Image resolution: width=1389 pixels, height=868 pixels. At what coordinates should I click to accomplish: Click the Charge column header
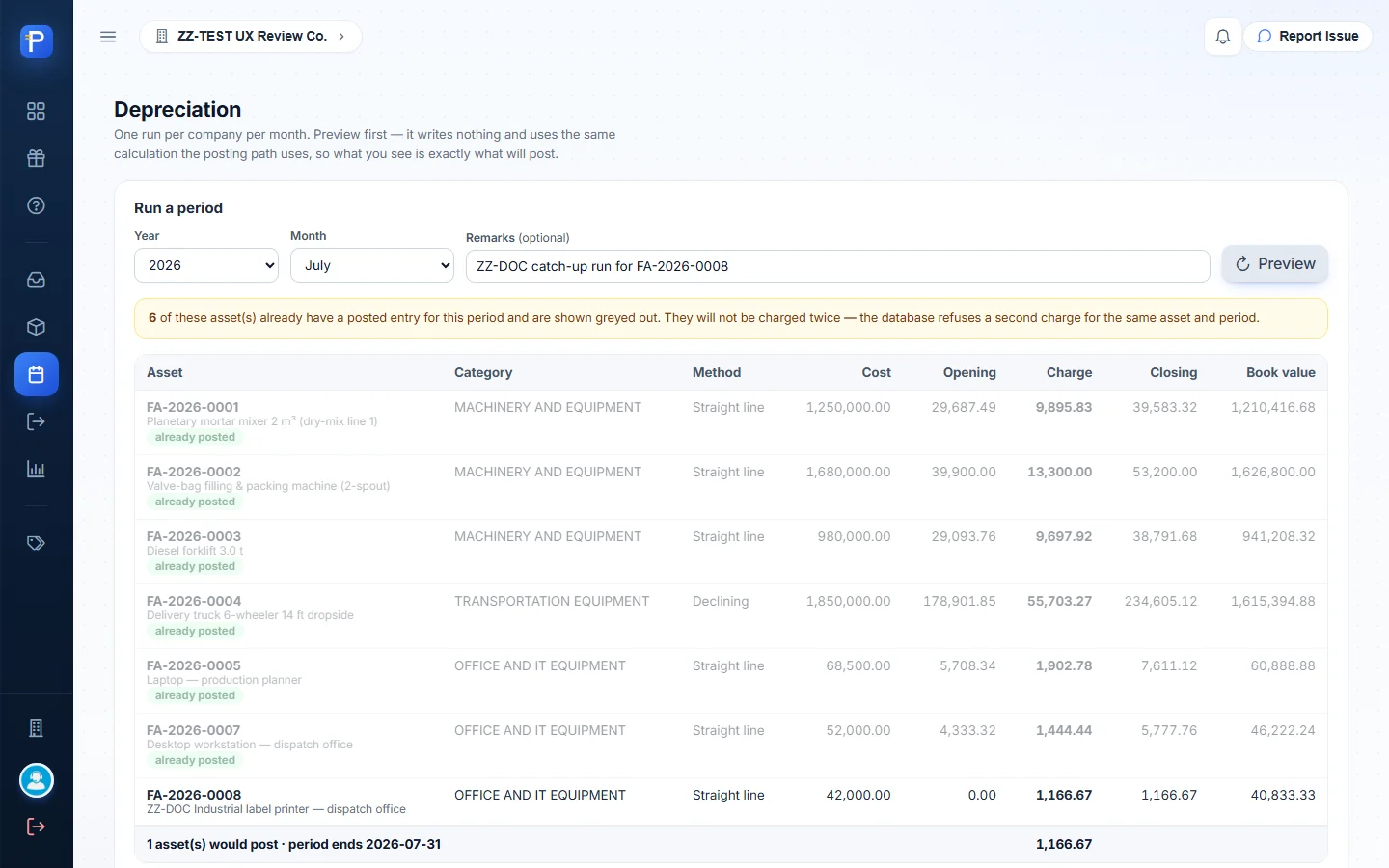(1070, 372)
